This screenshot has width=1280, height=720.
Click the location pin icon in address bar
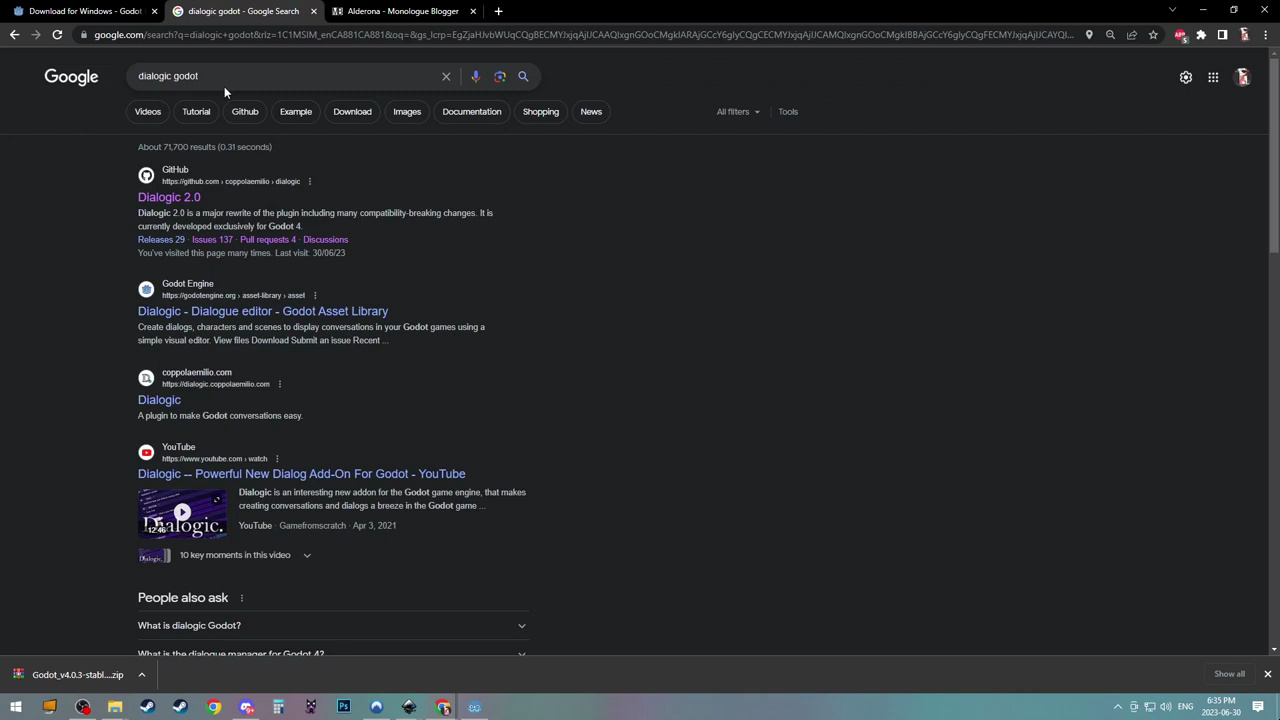(x=1089, y=35)
